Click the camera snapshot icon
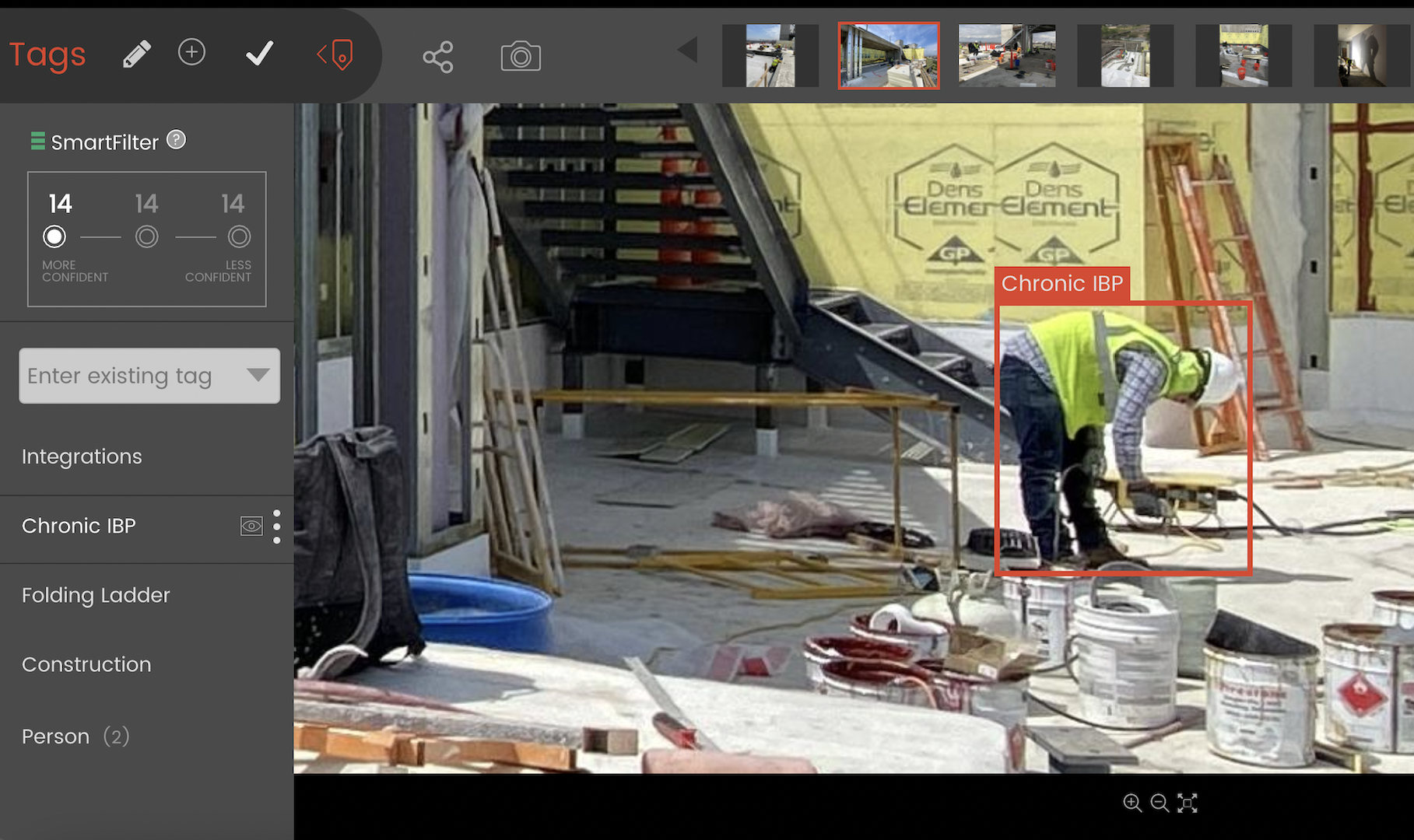This screenshot has width=1414, height=840. pos(521,57)
